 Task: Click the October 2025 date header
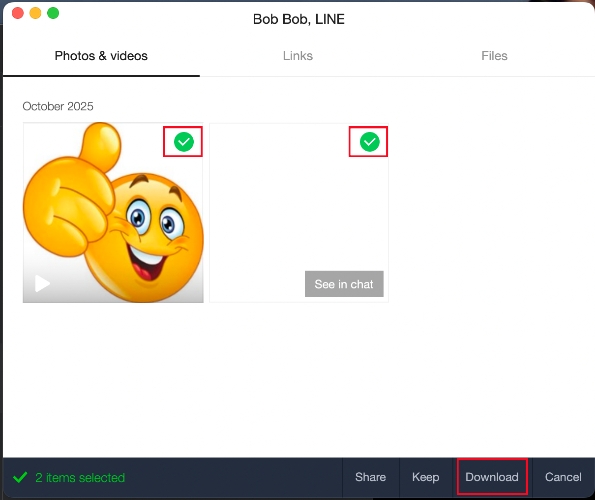coord(58,106)
